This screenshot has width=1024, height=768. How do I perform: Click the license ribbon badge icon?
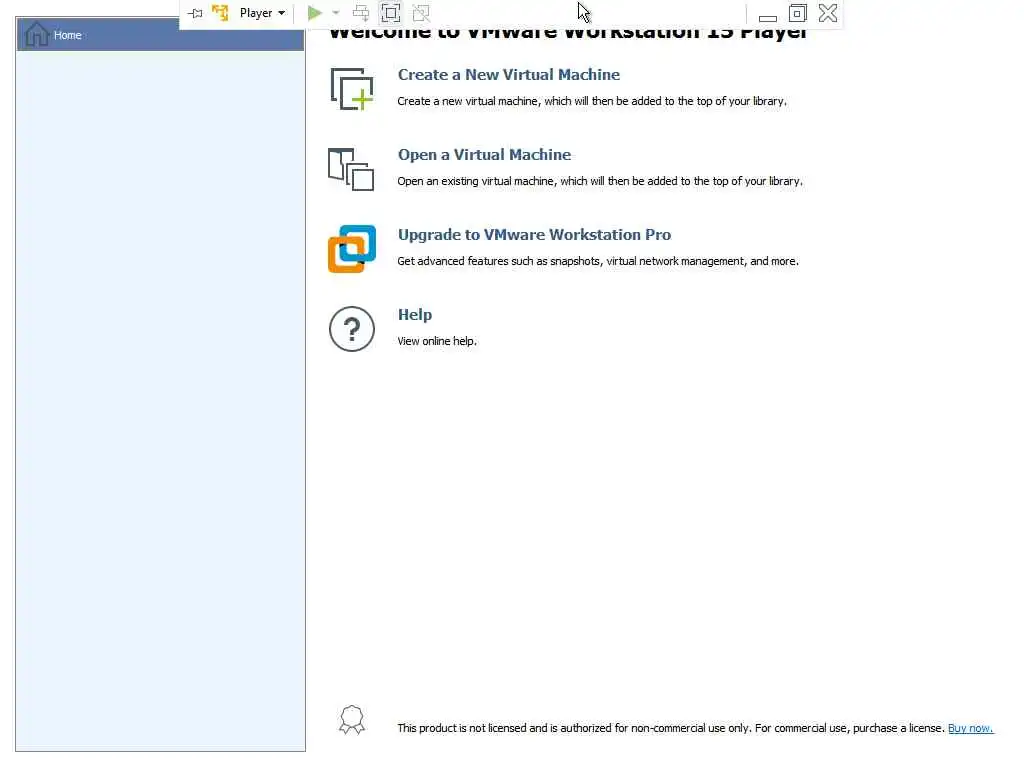point(352,720)
